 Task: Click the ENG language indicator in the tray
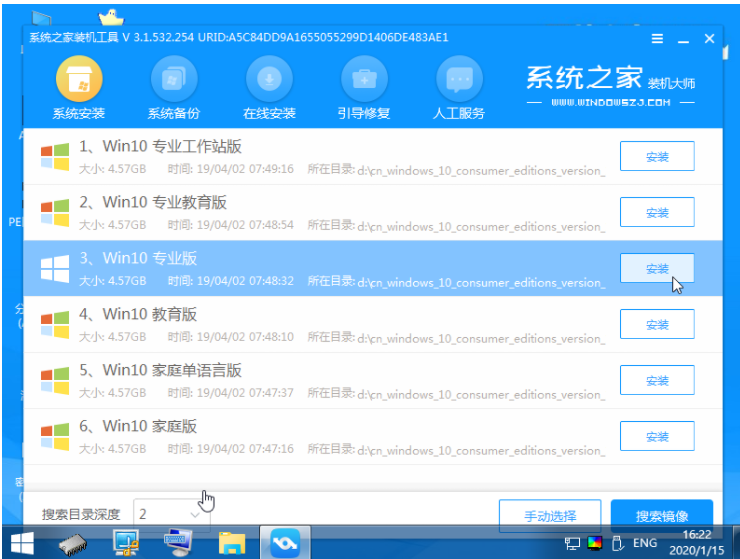[645, 543]
